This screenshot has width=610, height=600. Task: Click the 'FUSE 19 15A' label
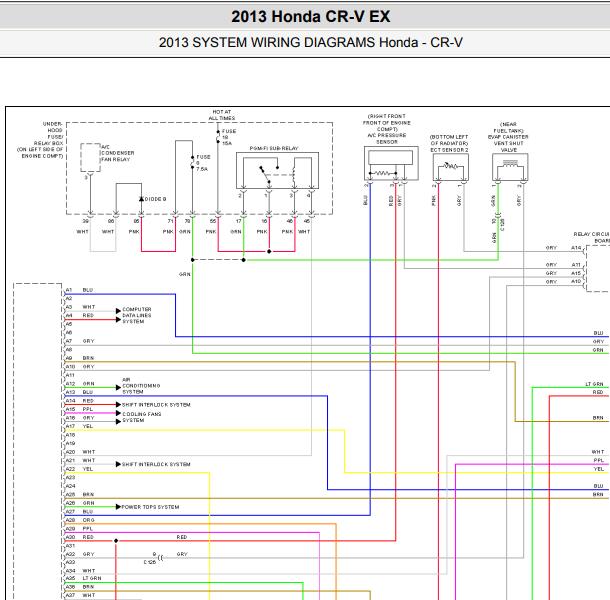click(229, 137)
